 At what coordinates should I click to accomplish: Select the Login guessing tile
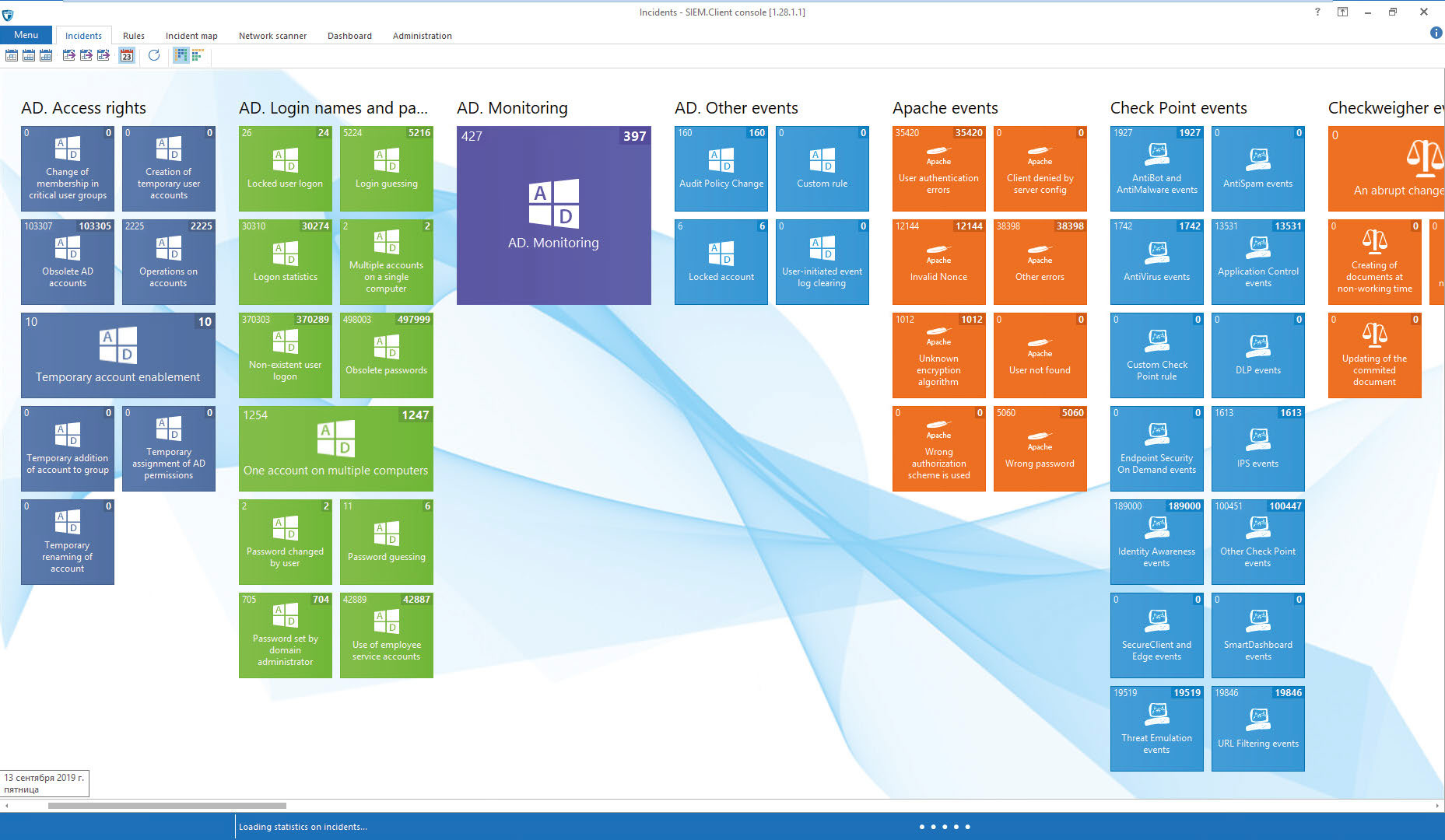coord(387,169)
